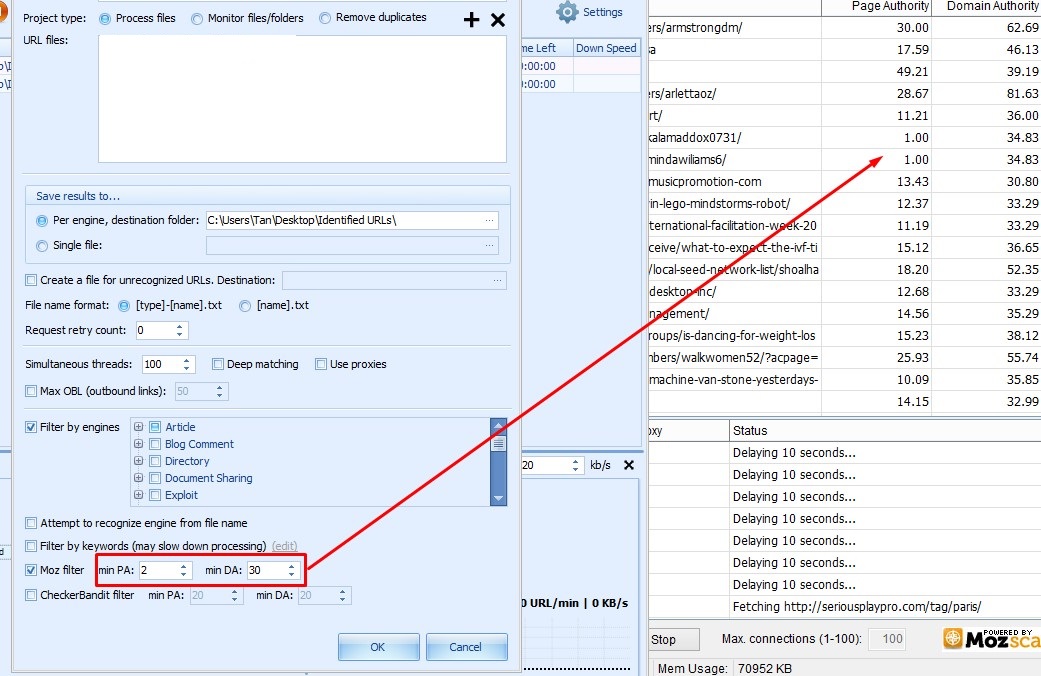The width and height of the screenshot is (1041, 676).
Task: Select the Monitor files/folders project type
Action: [197, 19]
